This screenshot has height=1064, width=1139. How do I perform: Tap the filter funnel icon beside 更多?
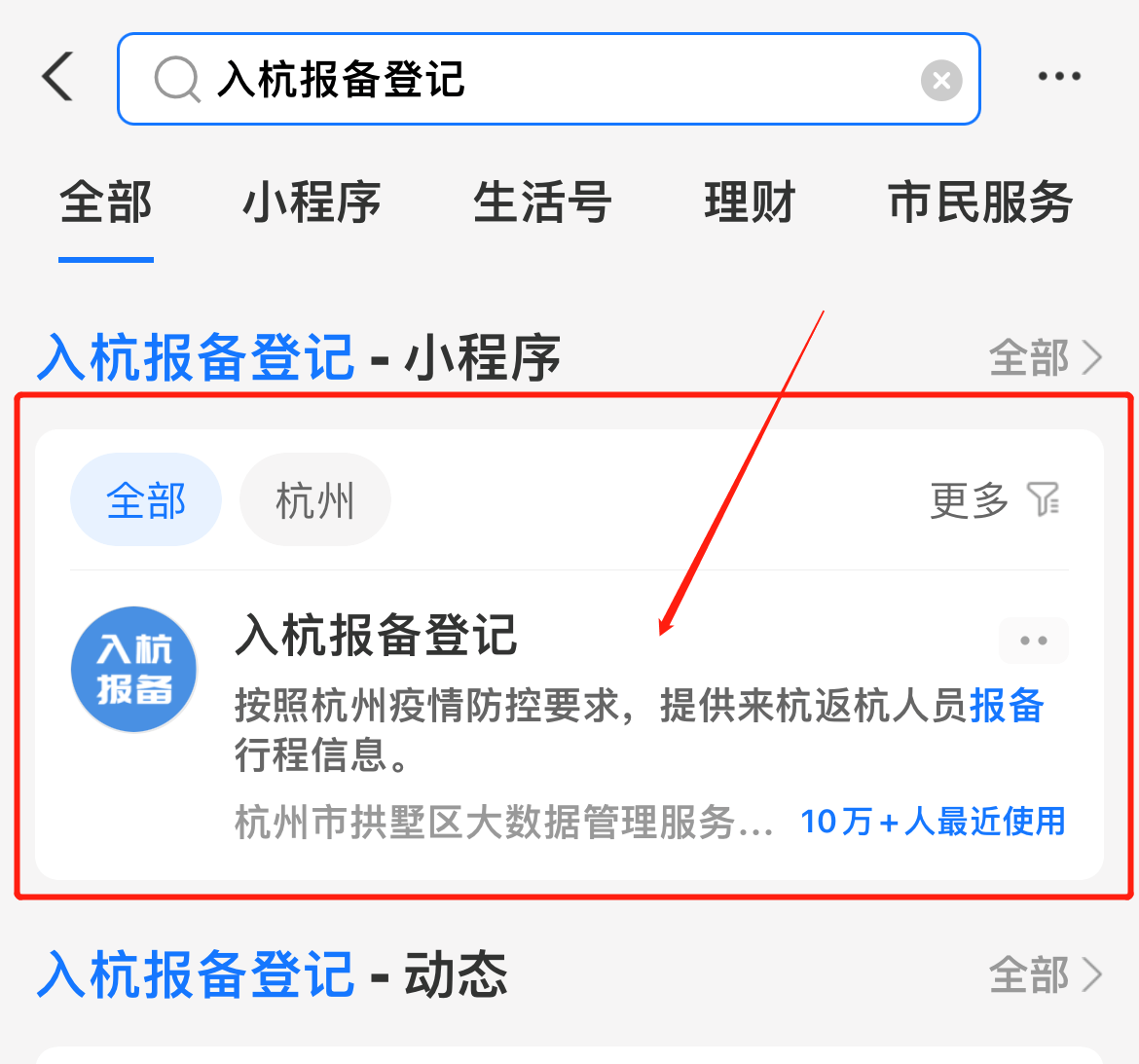[x=1044, y=499]
